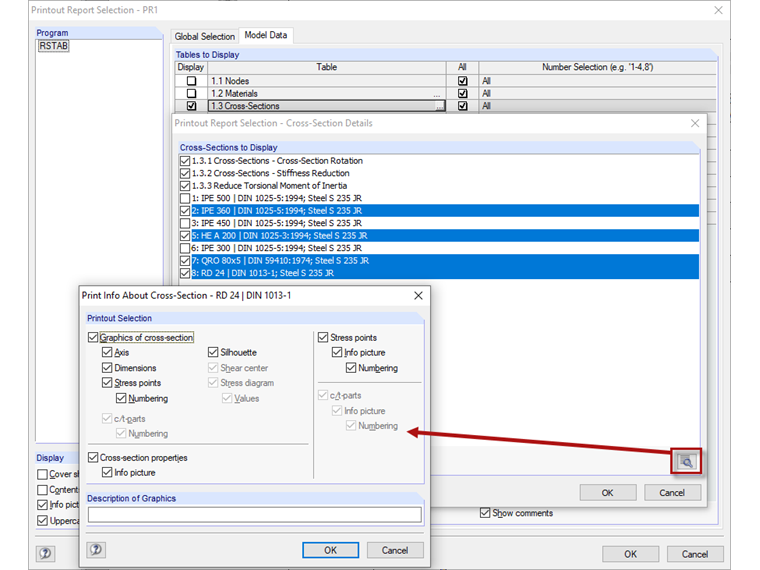Image resolution: width=760 pixels, height=570 pixels.
Task: Uncheck display box for 1.3 Cross-Sections
Action: (x=191, y=106)
